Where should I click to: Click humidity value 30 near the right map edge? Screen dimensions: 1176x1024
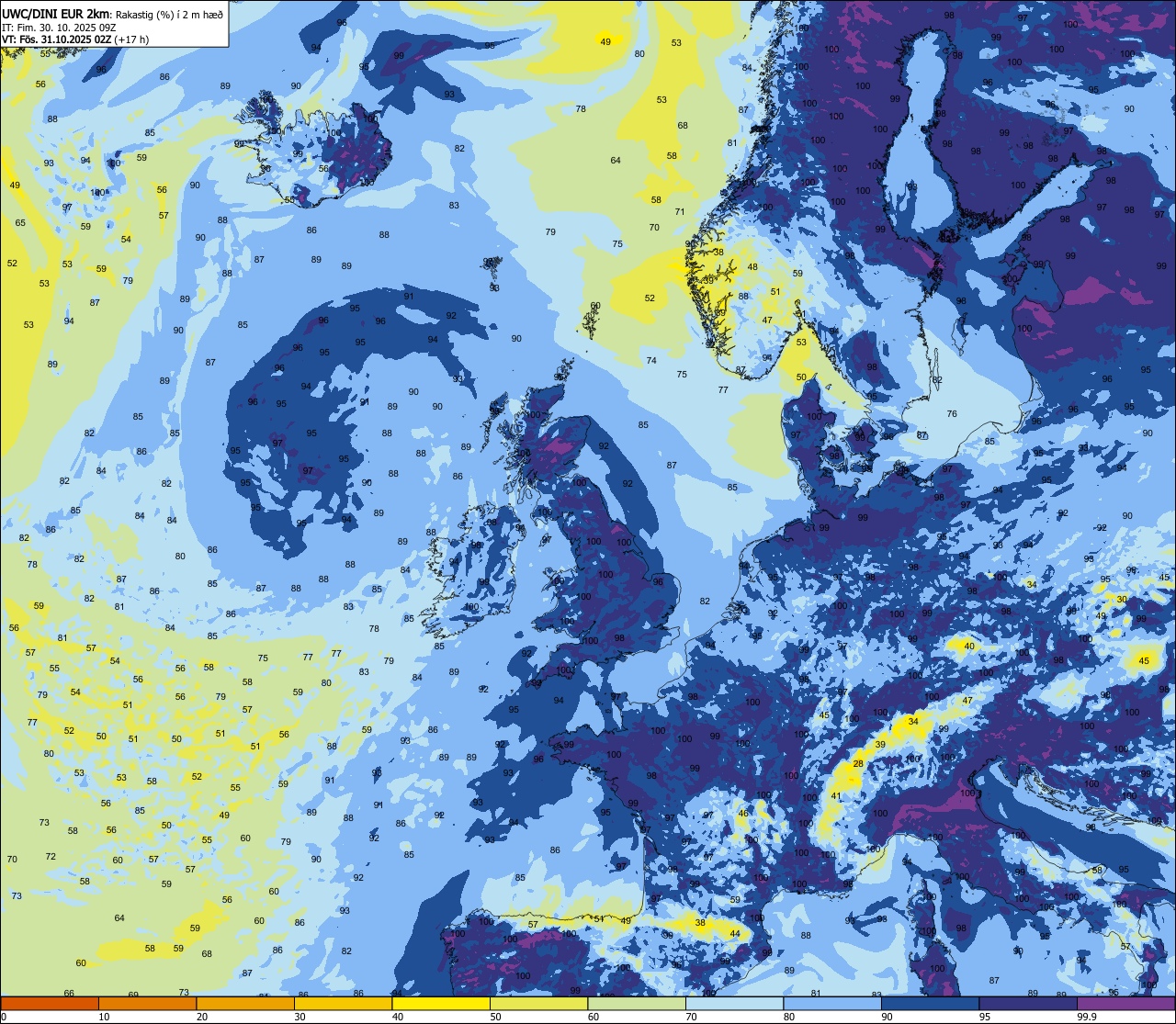(1122, 599)
